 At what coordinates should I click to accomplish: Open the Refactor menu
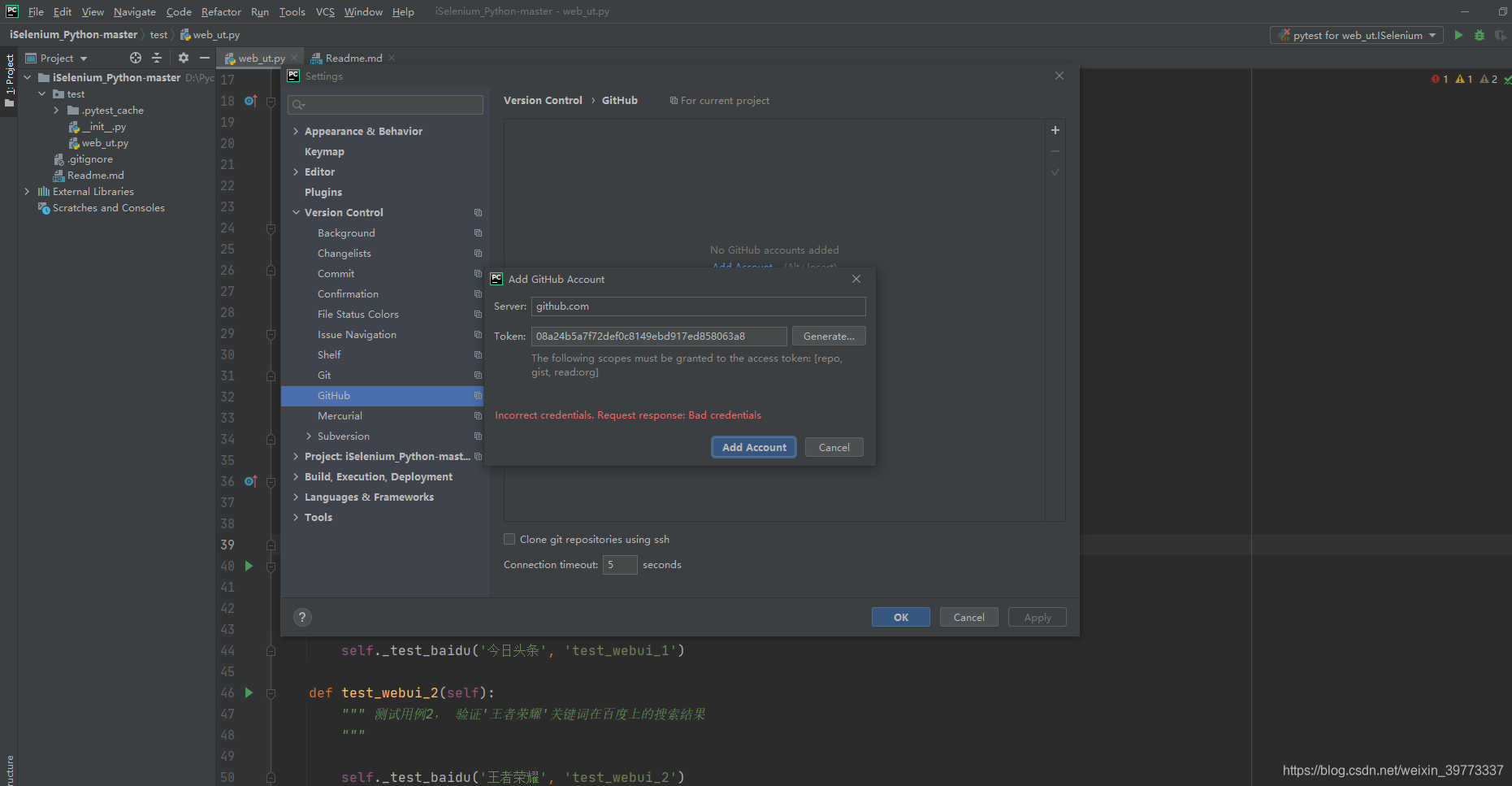(x=221, y=11)
